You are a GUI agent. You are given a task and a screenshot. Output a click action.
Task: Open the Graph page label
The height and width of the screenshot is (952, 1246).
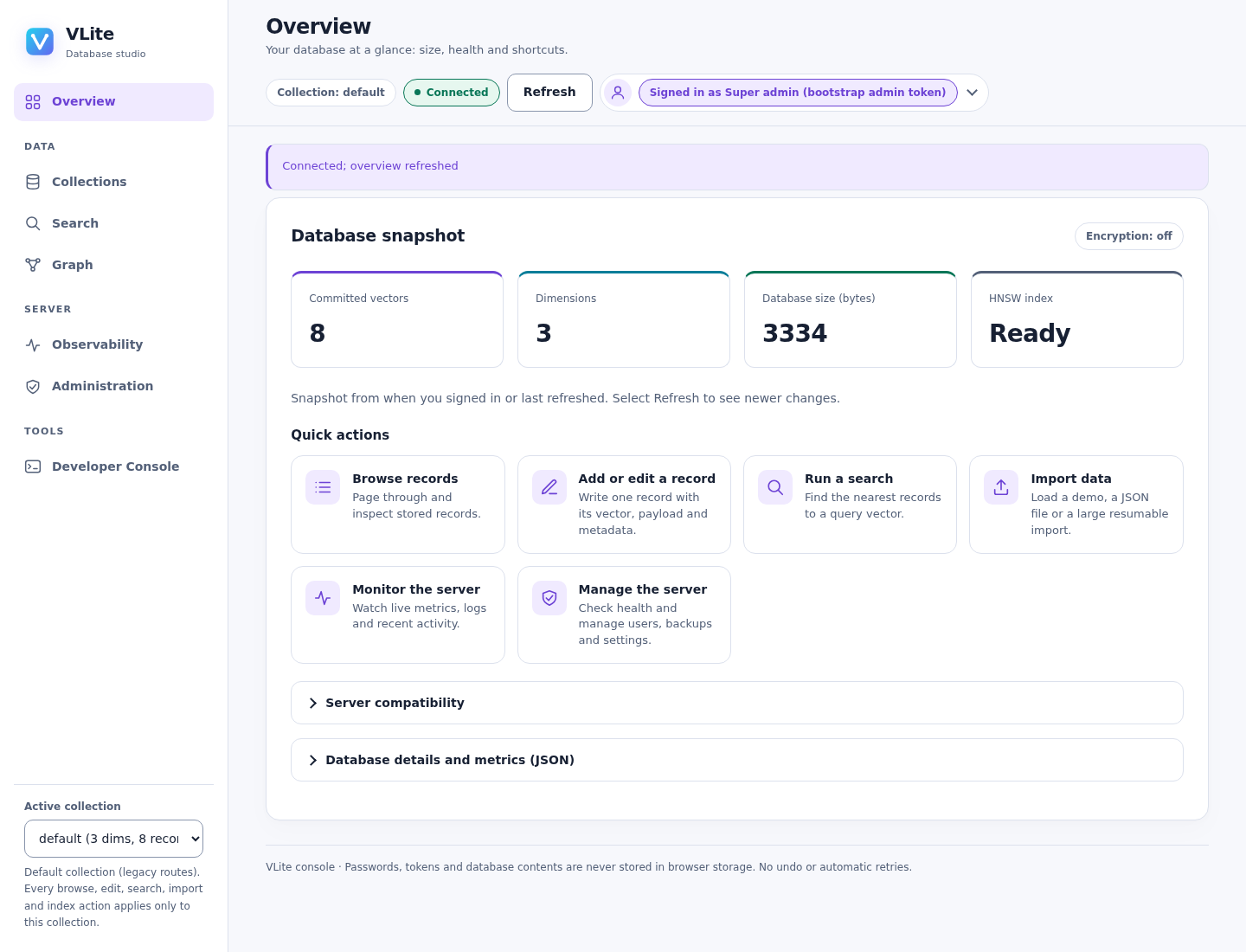(73, 265)
